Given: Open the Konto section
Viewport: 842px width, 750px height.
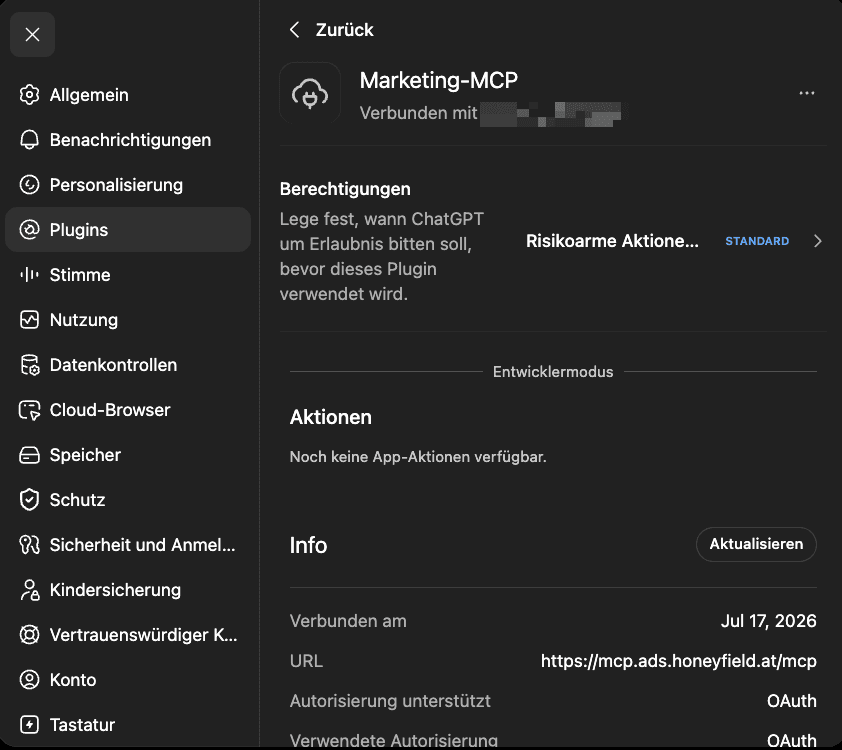Looking at the screenshot, I should (x=128, y=680).
